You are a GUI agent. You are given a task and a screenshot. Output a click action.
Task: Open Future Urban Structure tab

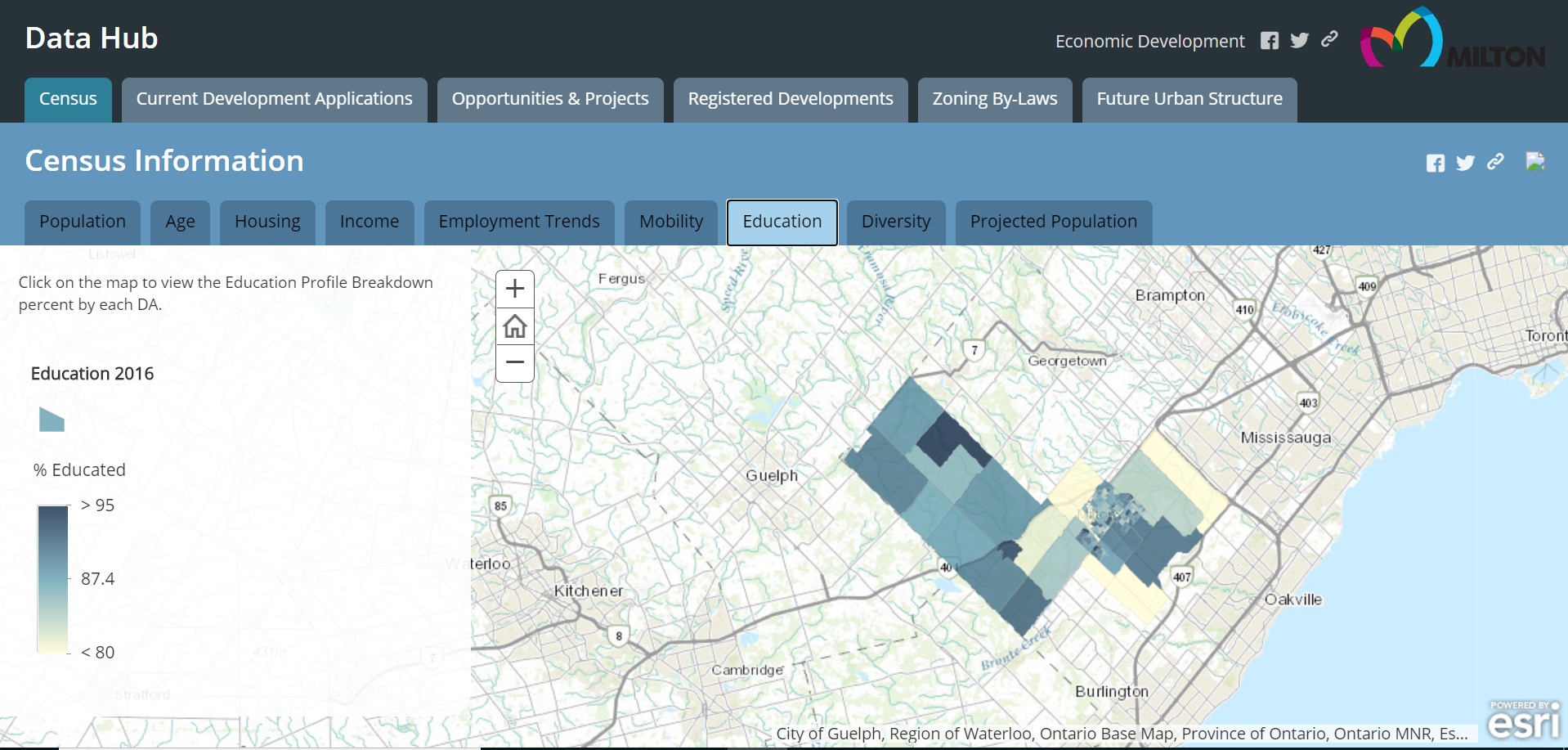pos(1189,100)
